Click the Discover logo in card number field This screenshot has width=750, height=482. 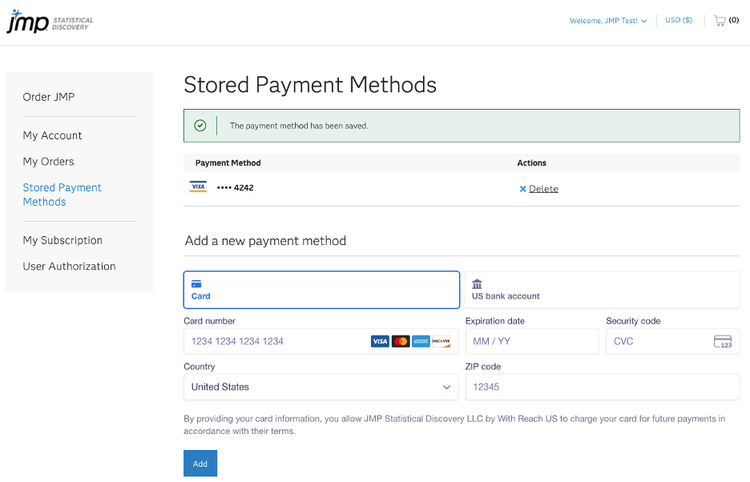point(440,342)
